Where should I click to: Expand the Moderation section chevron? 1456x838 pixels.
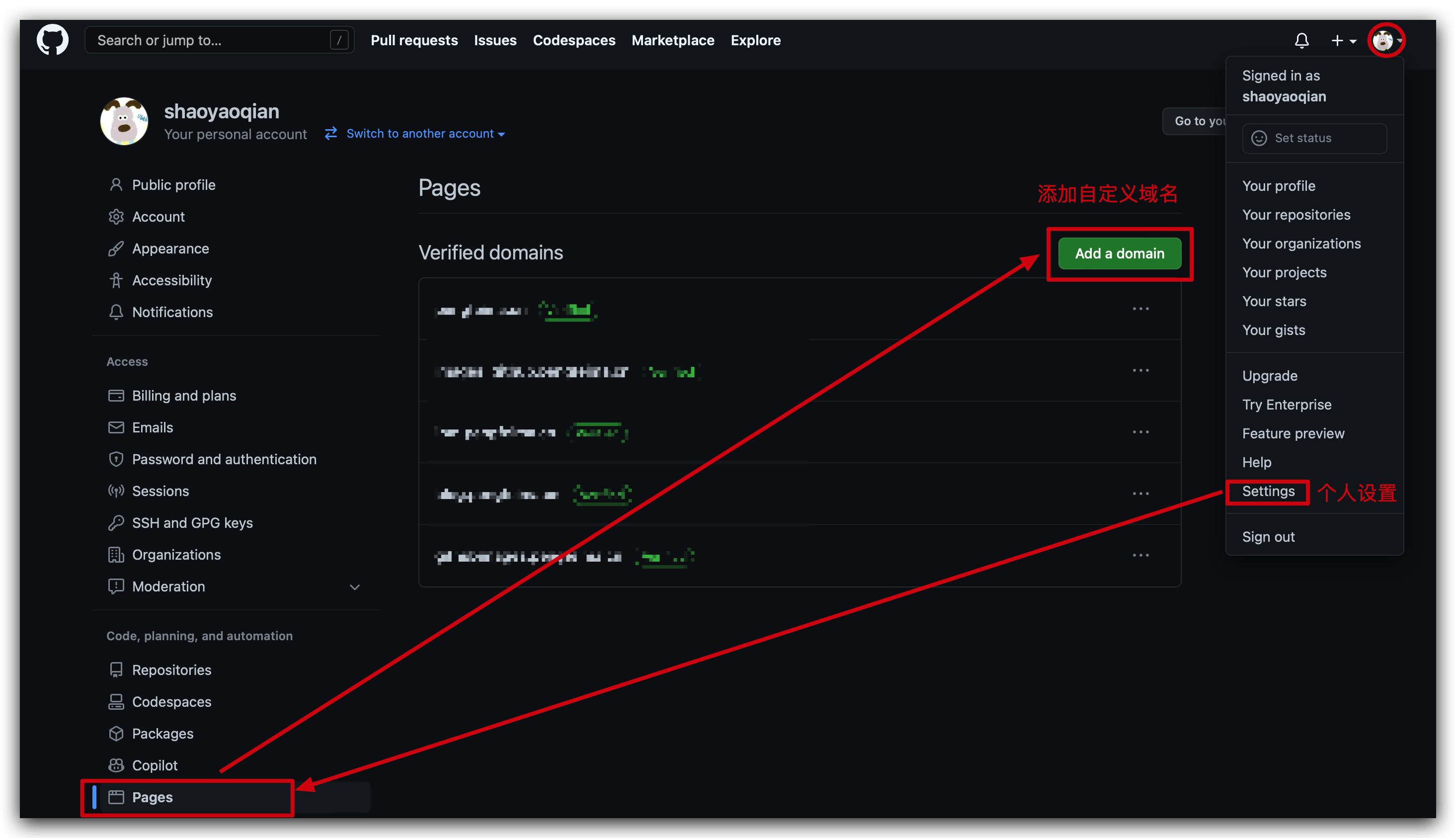coord(354,587)
